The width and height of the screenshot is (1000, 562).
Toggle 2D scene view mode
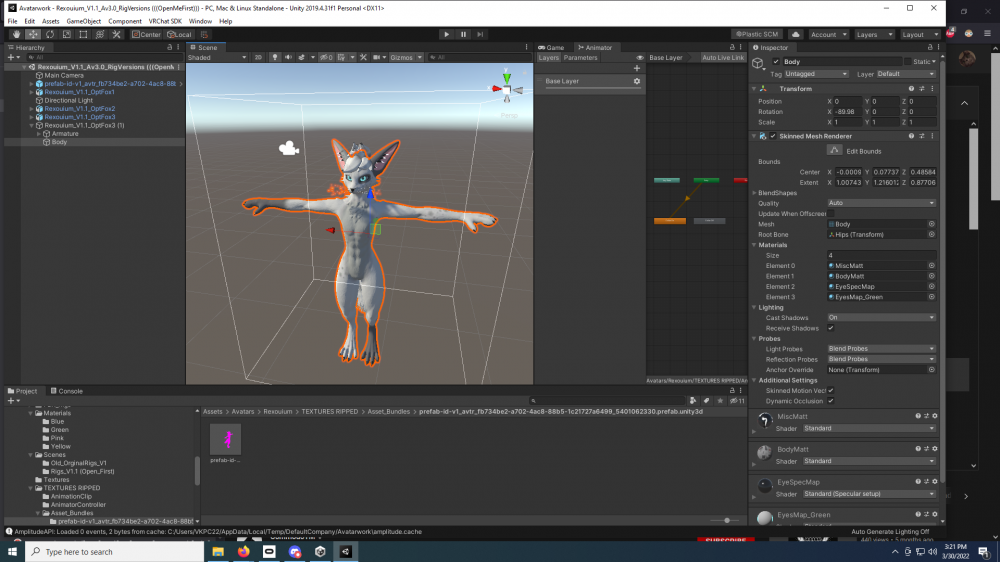(258, 57)
